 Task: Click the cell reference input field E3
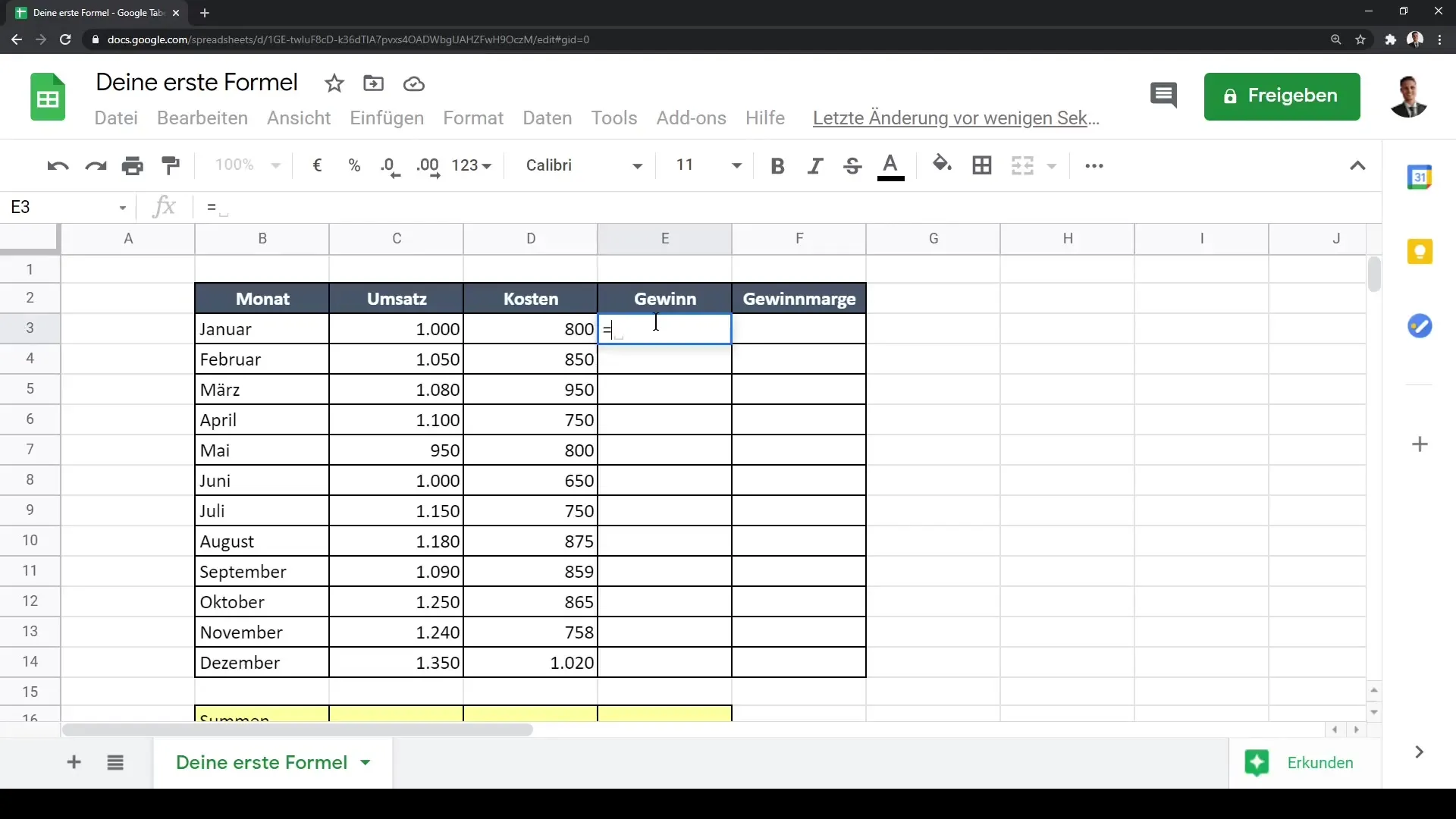[67, 207]
